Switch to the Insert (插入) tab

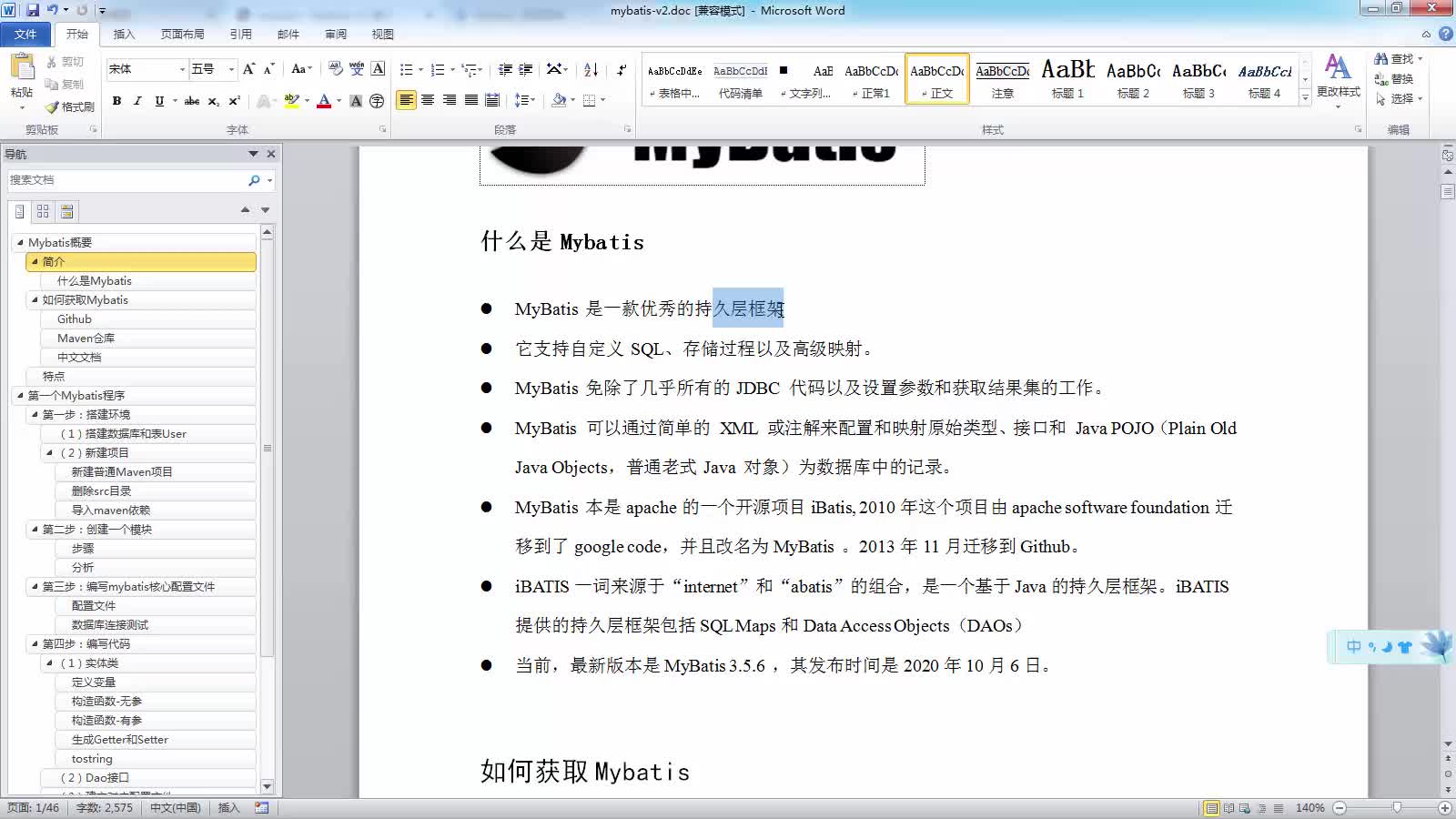[124, 34]
